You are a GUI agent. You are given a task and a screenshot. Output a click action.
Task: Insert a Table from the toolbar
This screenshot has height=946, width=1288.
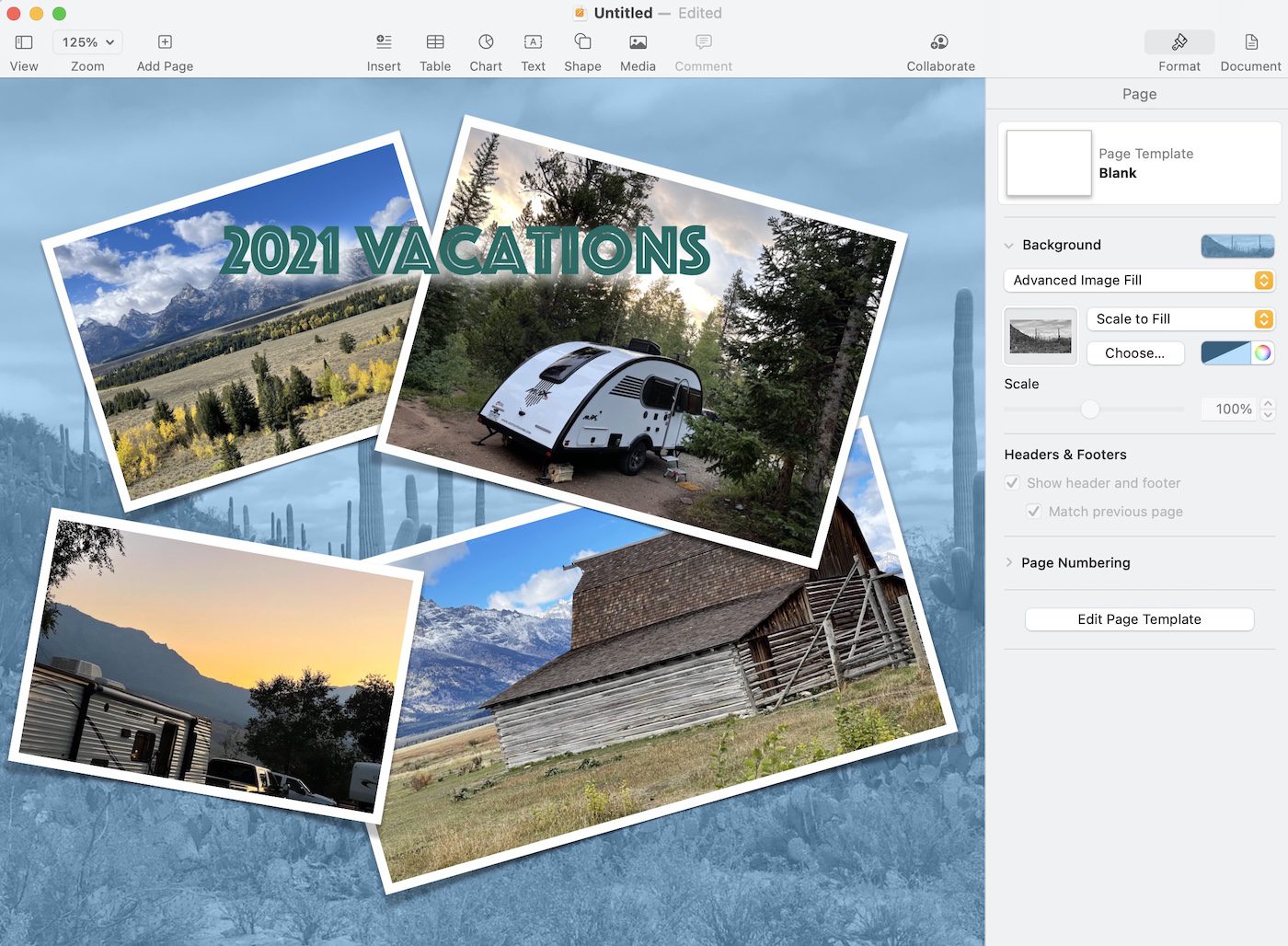pyautogui.click(x=435, y=42)
